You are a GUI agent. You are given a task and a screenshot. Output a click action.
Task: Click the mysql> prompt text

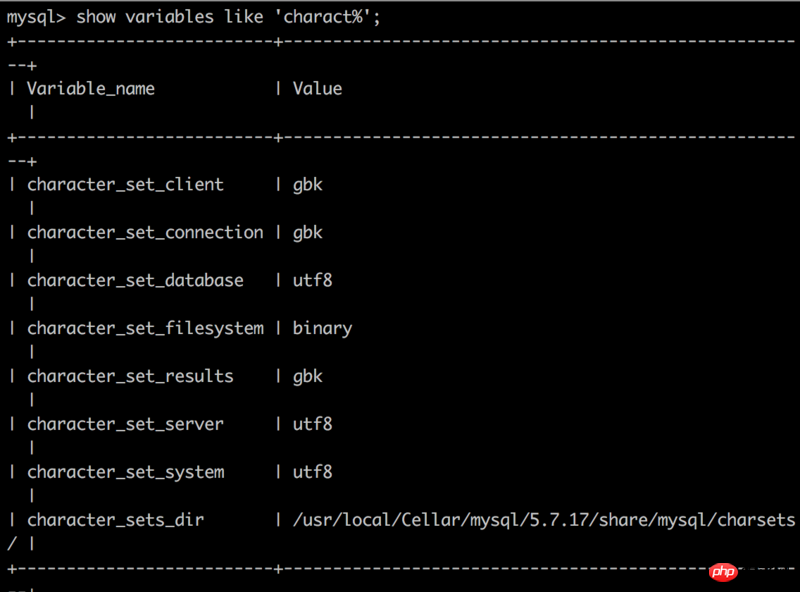36,18
